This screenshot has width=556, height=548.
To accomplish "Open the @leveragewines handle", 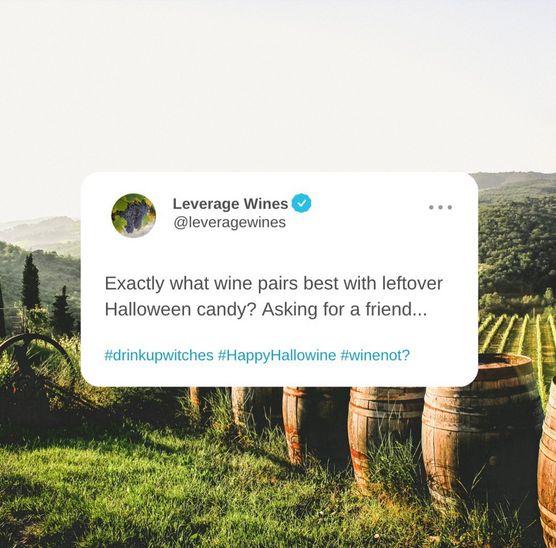I will point(229,222).
